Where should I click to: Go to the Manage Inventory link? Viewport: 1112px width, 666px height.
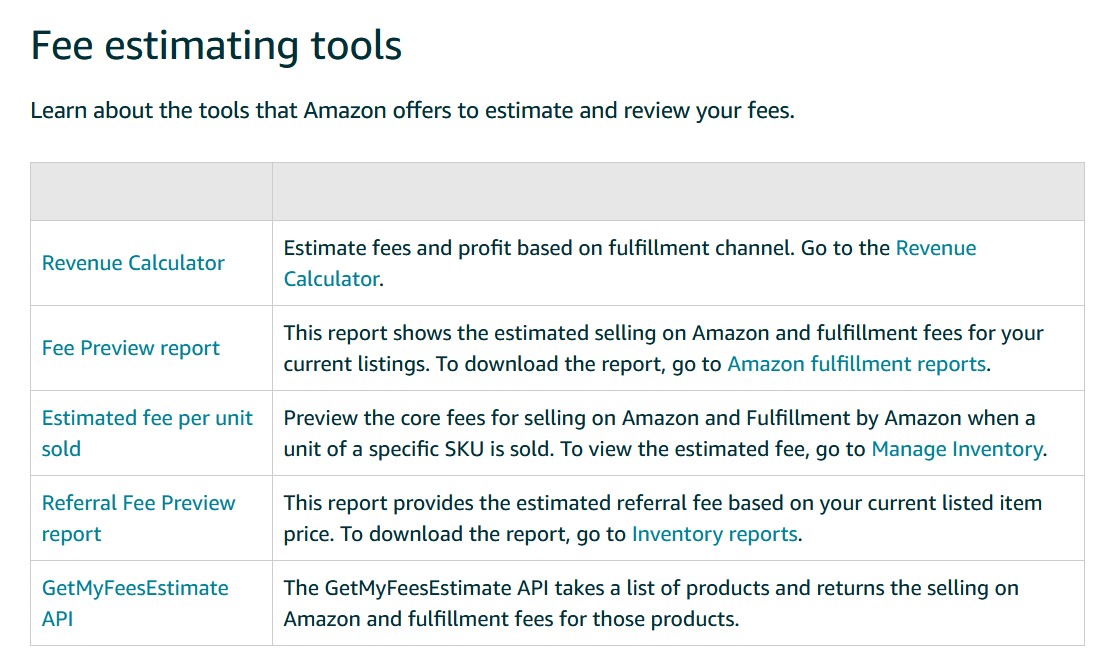coord(957,449)
